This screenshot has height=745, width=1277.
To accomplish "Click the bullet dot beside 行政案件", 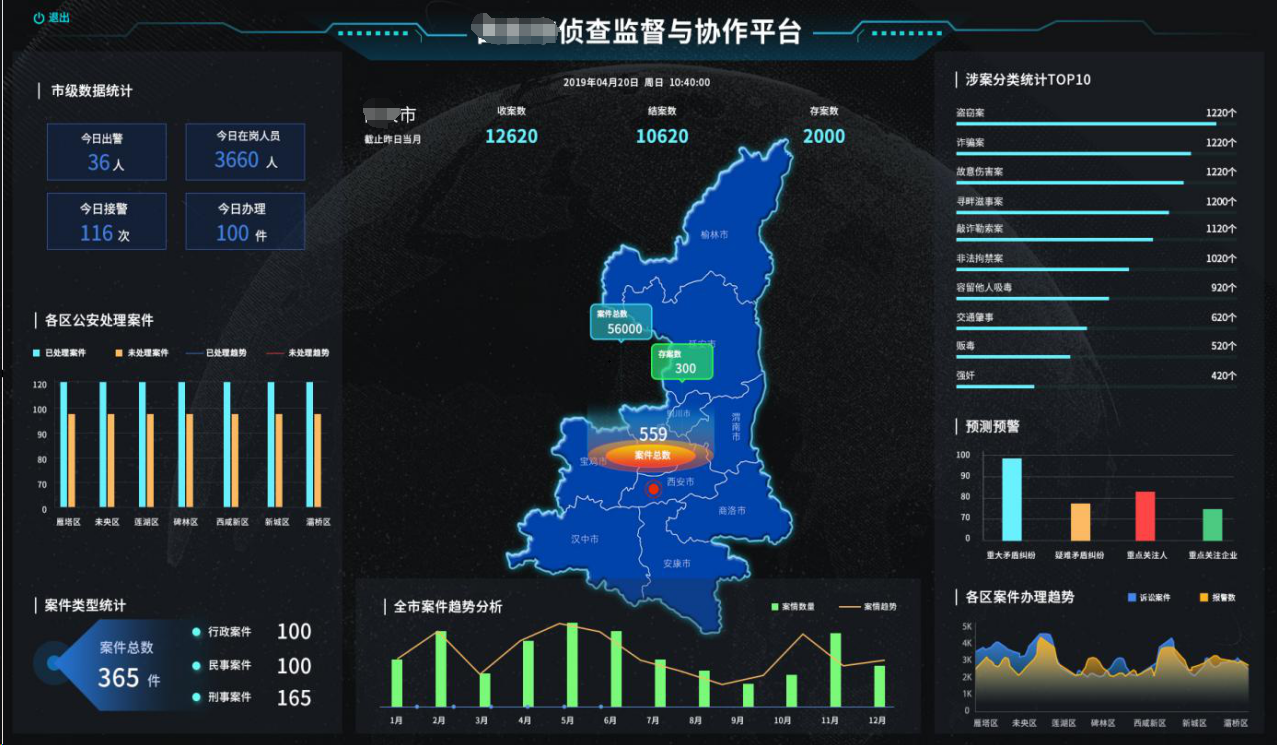I will click(197, 632).
